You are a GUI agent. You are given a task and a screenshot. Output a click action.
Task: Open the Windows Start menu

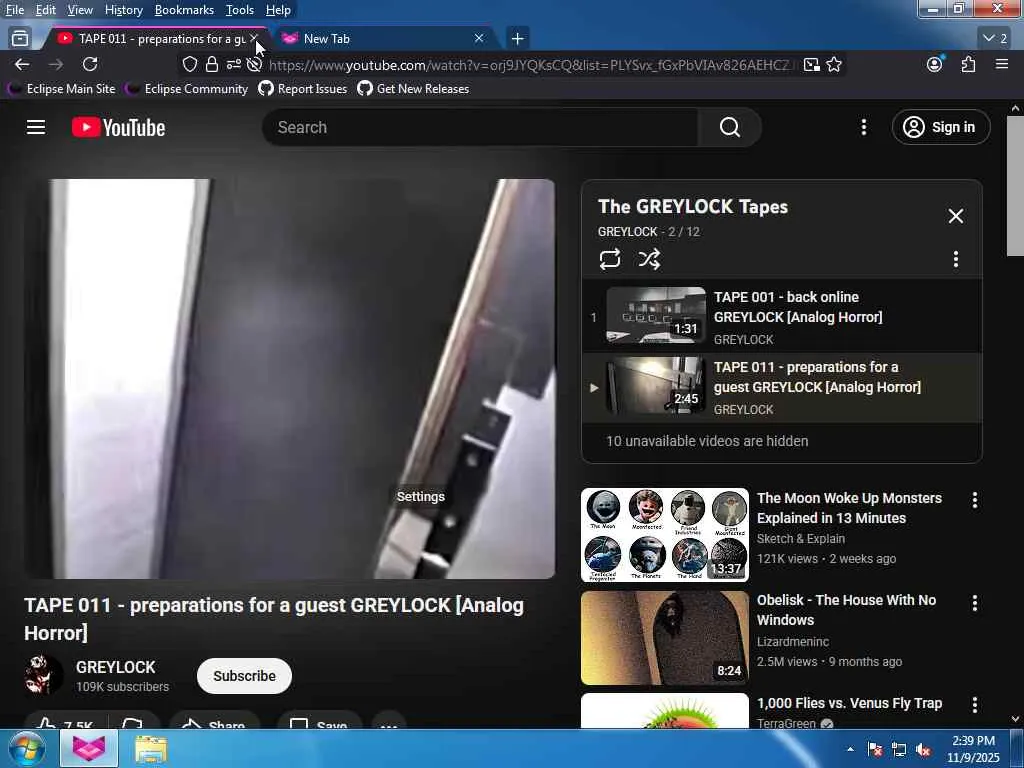[27, 748]
